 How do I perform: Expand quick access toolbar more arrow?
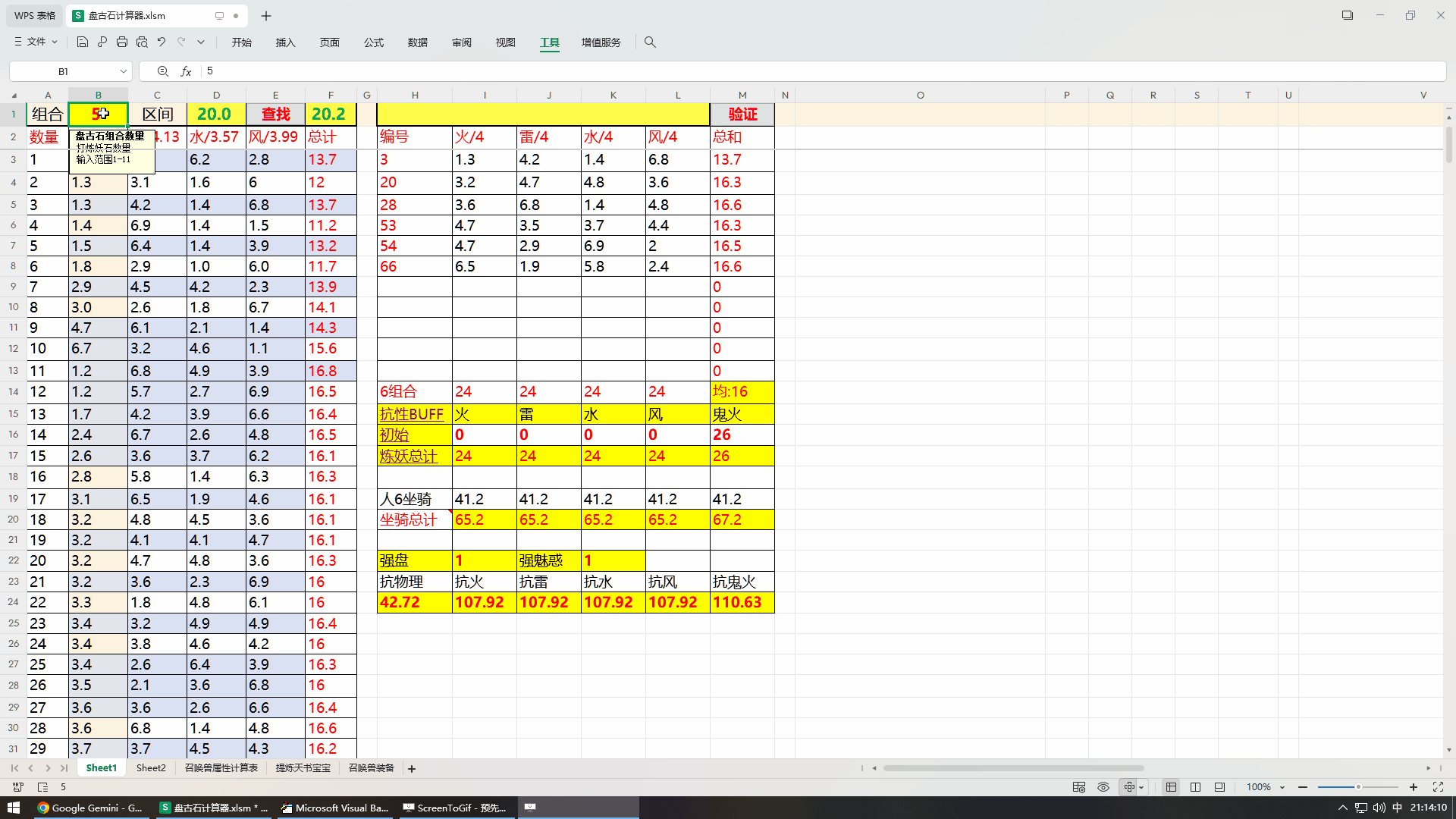[201, 42]
